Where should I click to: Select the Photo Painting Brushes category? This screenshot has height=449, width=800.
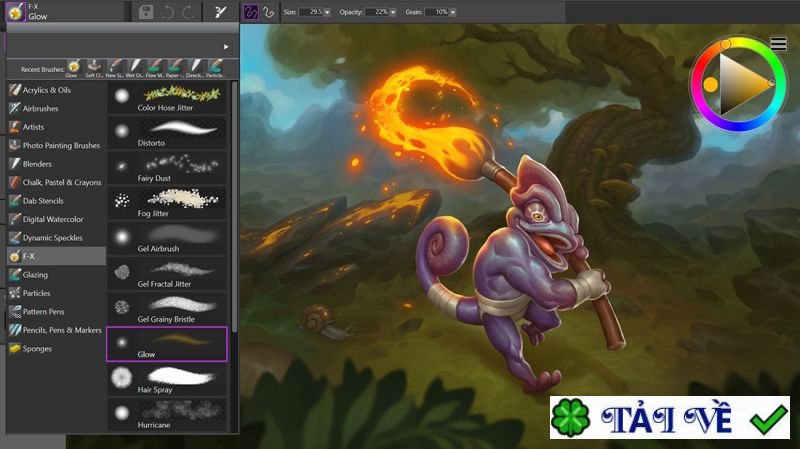click(x=56, y=145)
